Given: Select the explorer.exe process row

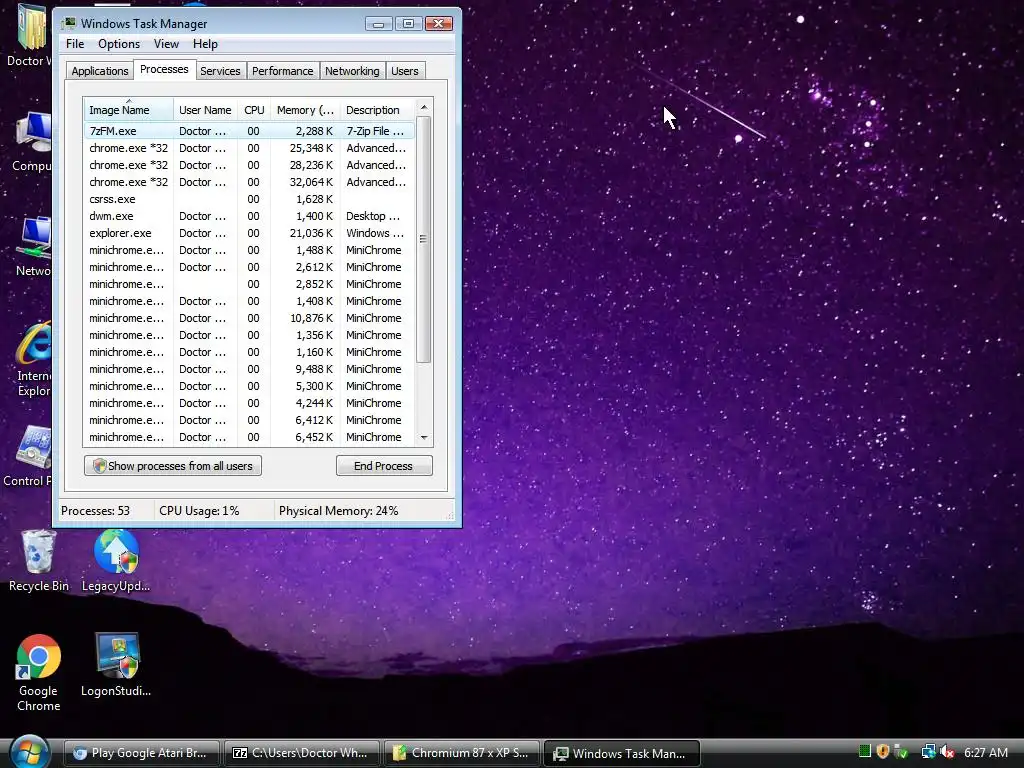Looking at the screenshot, I should [x=249, y=232].
